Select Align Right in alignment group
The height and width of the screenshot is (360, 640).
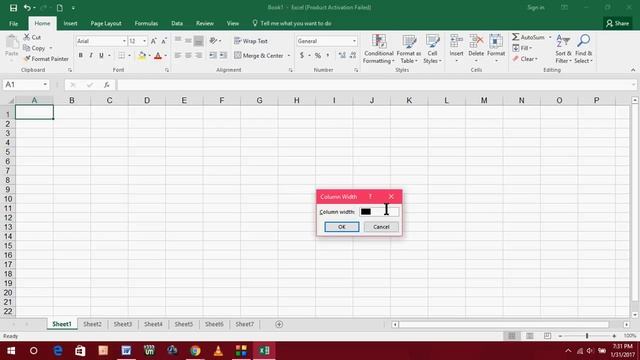click(x=199, y=55)
